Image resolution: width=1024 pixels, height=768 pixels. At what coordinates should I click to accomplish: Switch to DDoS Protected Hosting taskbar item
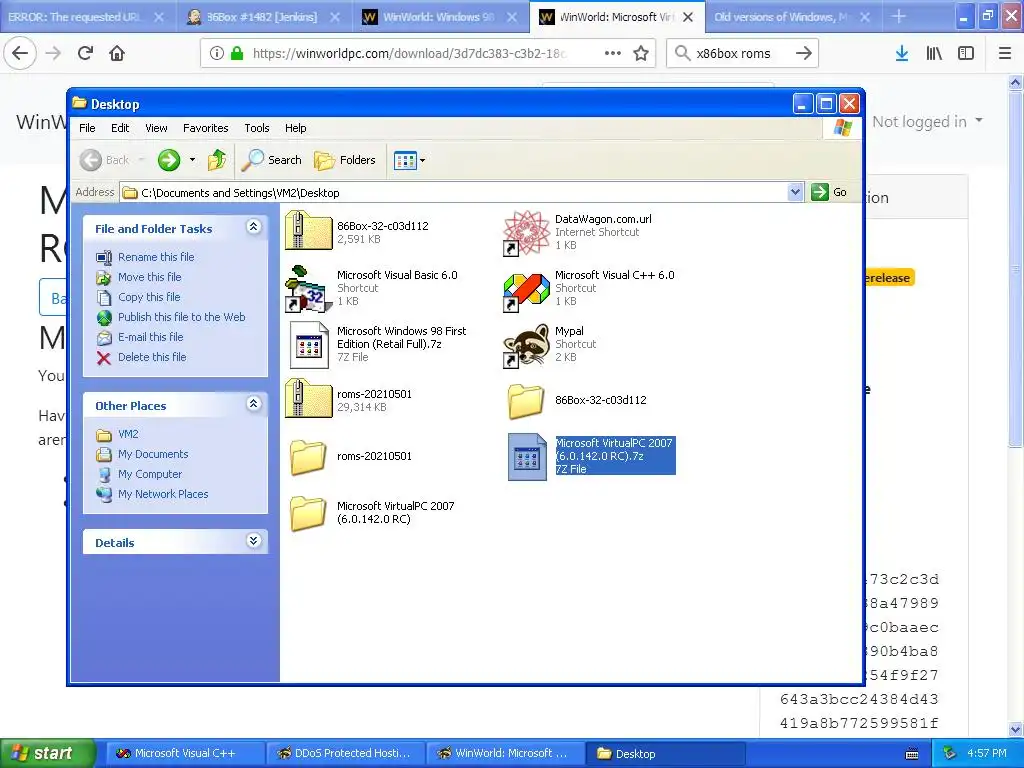(345, 753)
